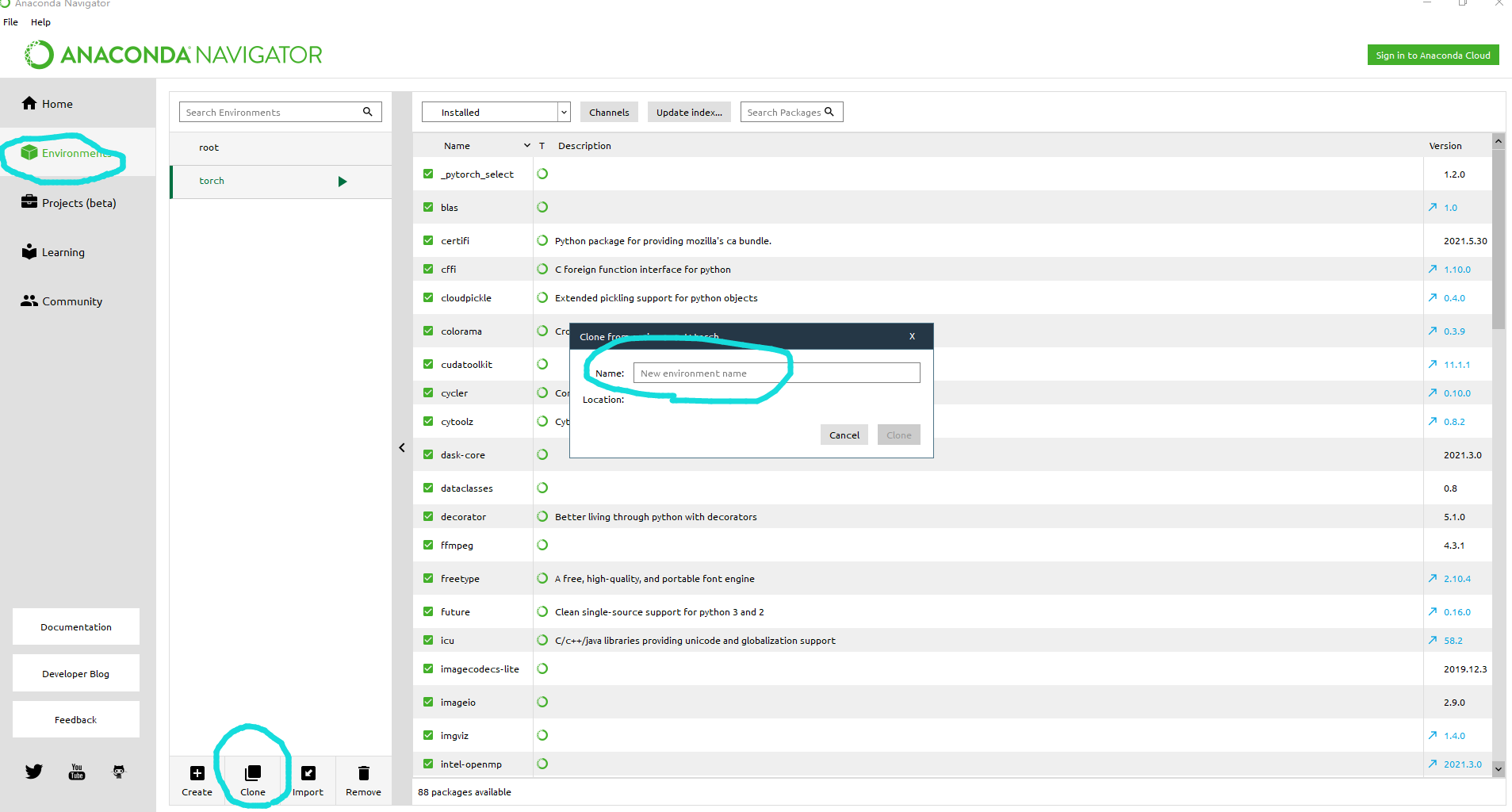Toggle the imgviz package checkbox
1512x812 pixels.
[x=428, y=735]
